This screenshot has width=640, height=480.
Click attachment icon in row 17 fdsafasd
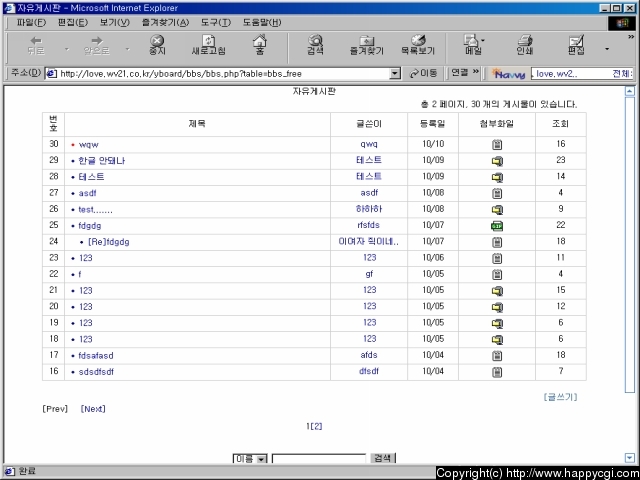click(x=497, y=356)
